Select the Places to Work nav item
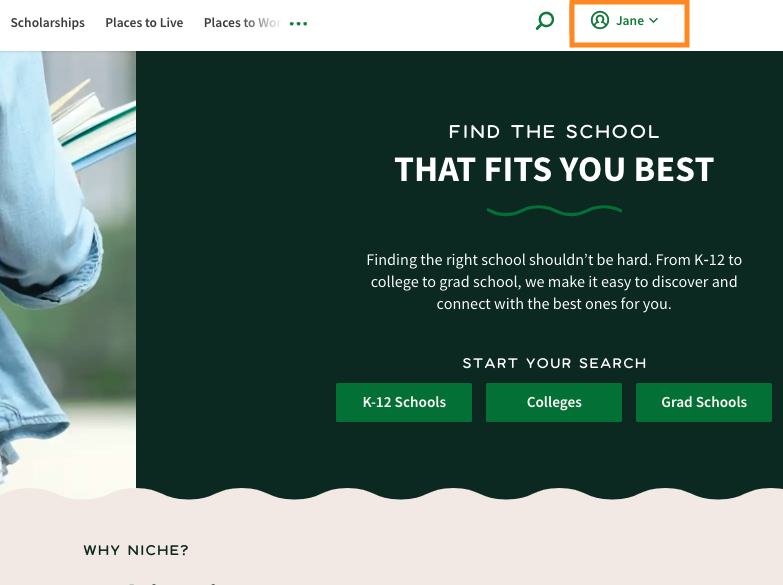 (242, 23)
